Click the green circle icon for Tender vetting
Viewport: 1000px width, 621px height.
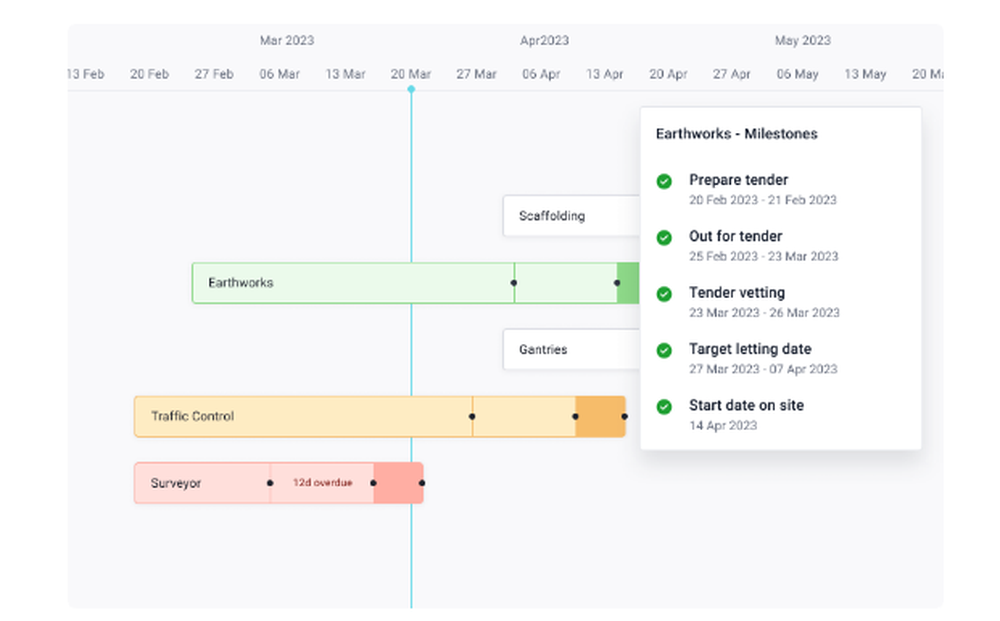tap(663, 294)
